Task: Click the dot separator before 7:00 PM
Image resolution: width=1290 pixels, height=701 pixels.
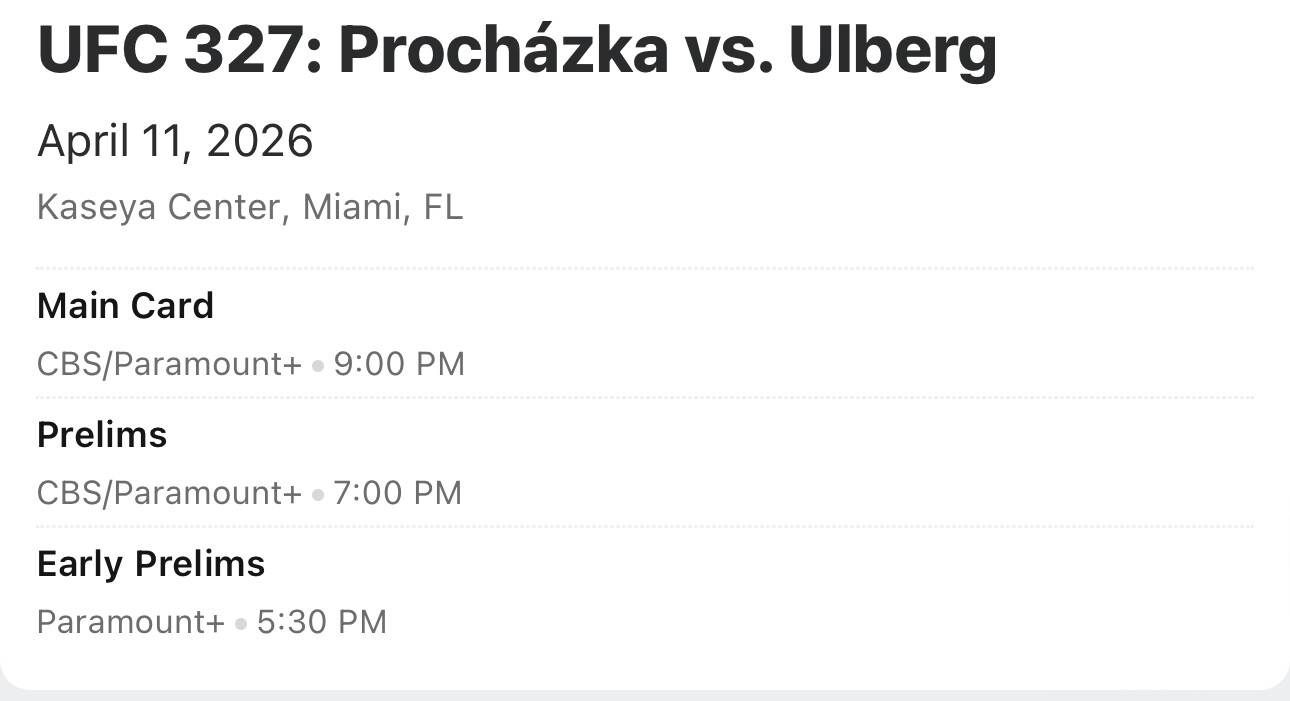Action: [318, 494]
